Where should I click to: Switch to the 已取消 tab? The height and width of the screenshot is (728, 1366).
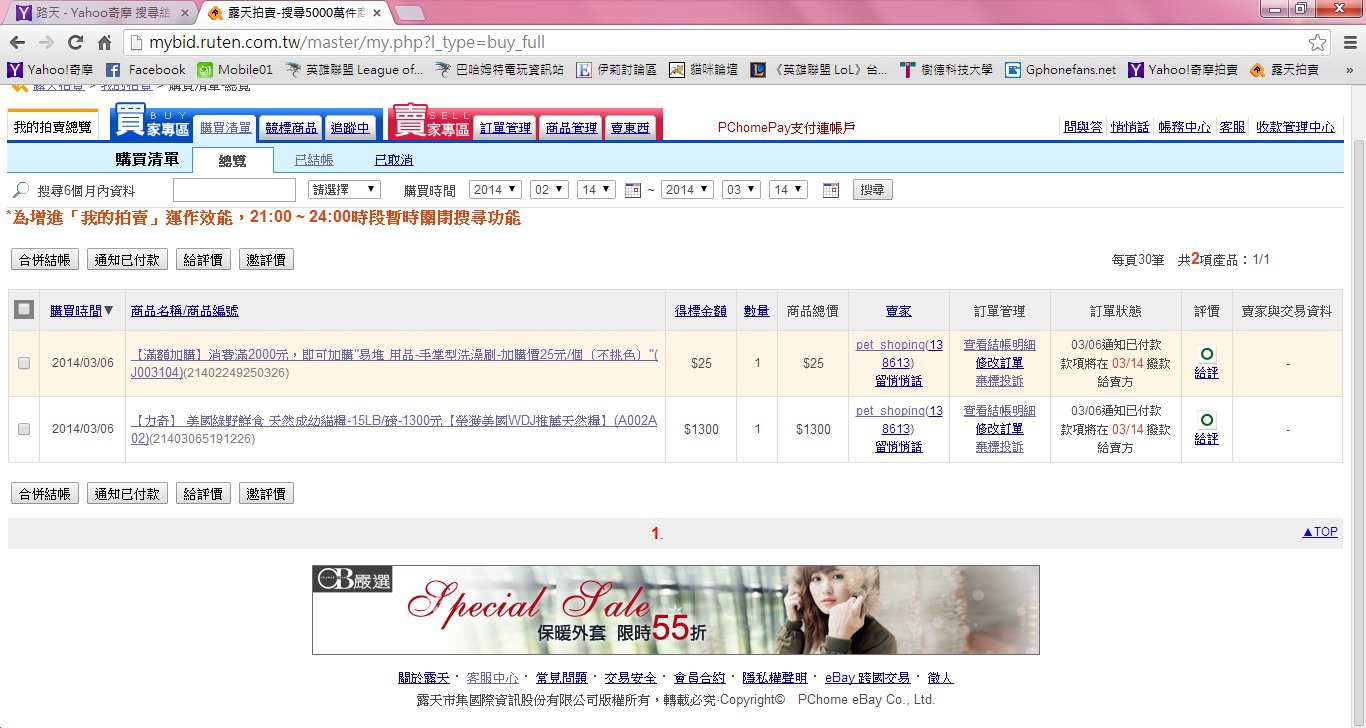394,160
